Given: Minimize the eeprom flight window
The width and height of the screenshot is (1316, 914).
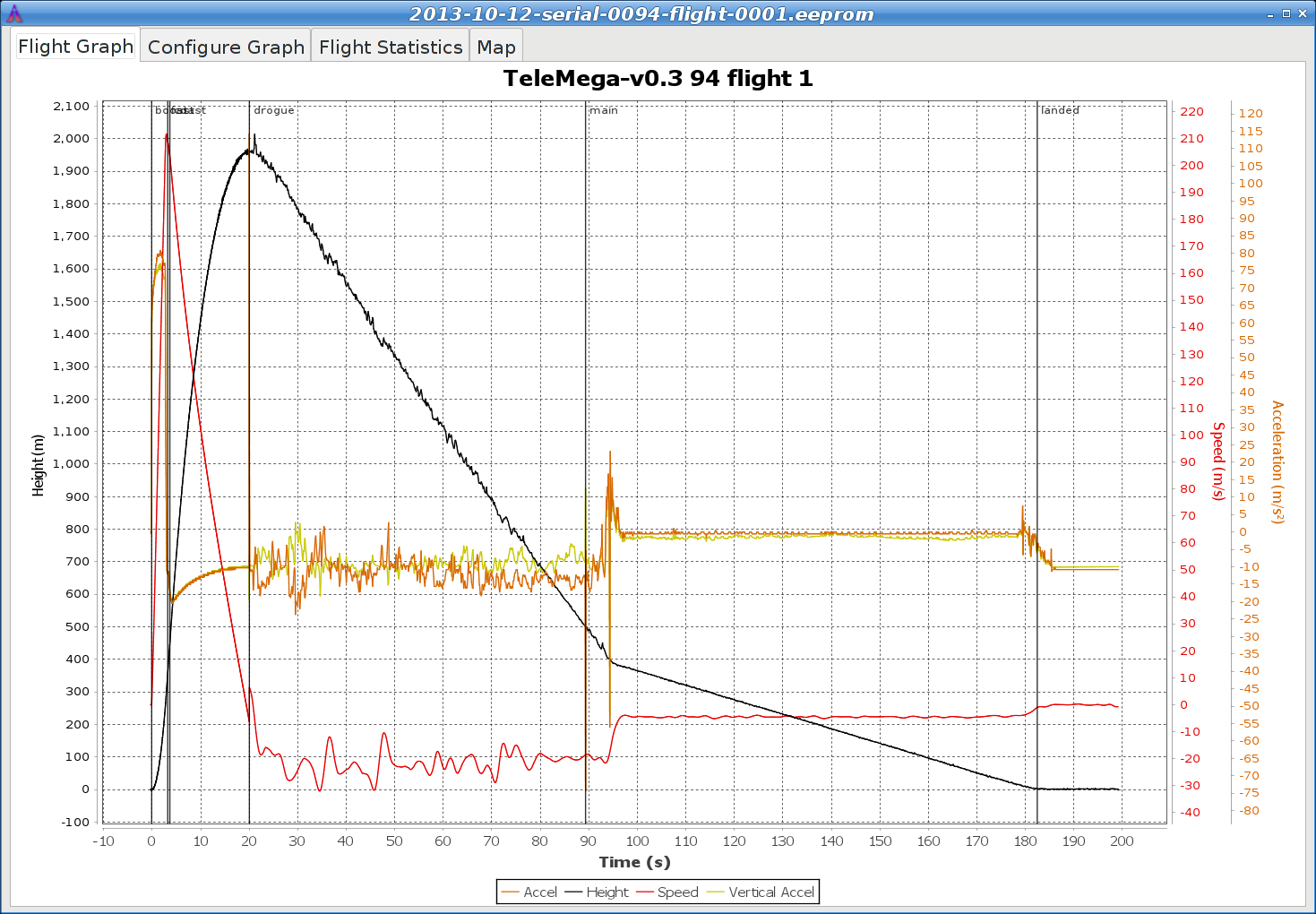Looking at the screenshot, I should pos(1270,14).
